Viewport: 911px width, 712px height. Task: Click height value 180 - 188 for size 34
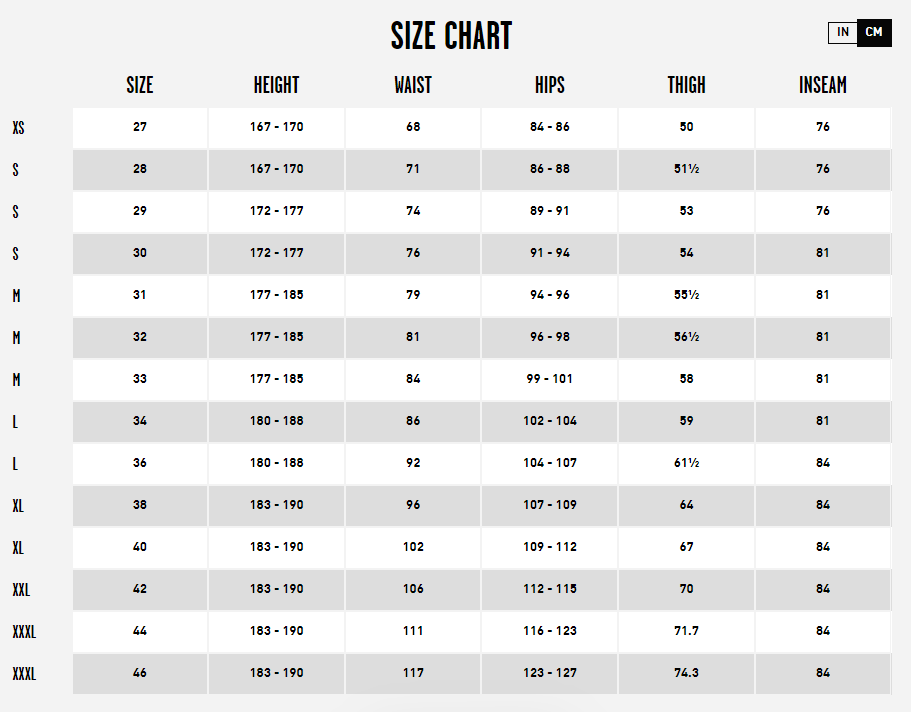(x=277, y=421)
